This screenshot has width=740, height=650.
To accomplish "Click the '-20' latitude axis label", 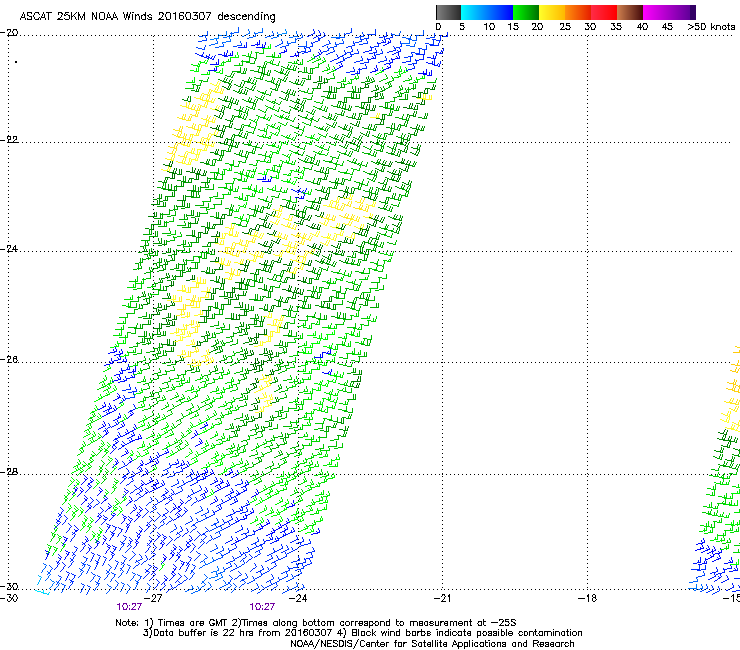I will point(9,33).
